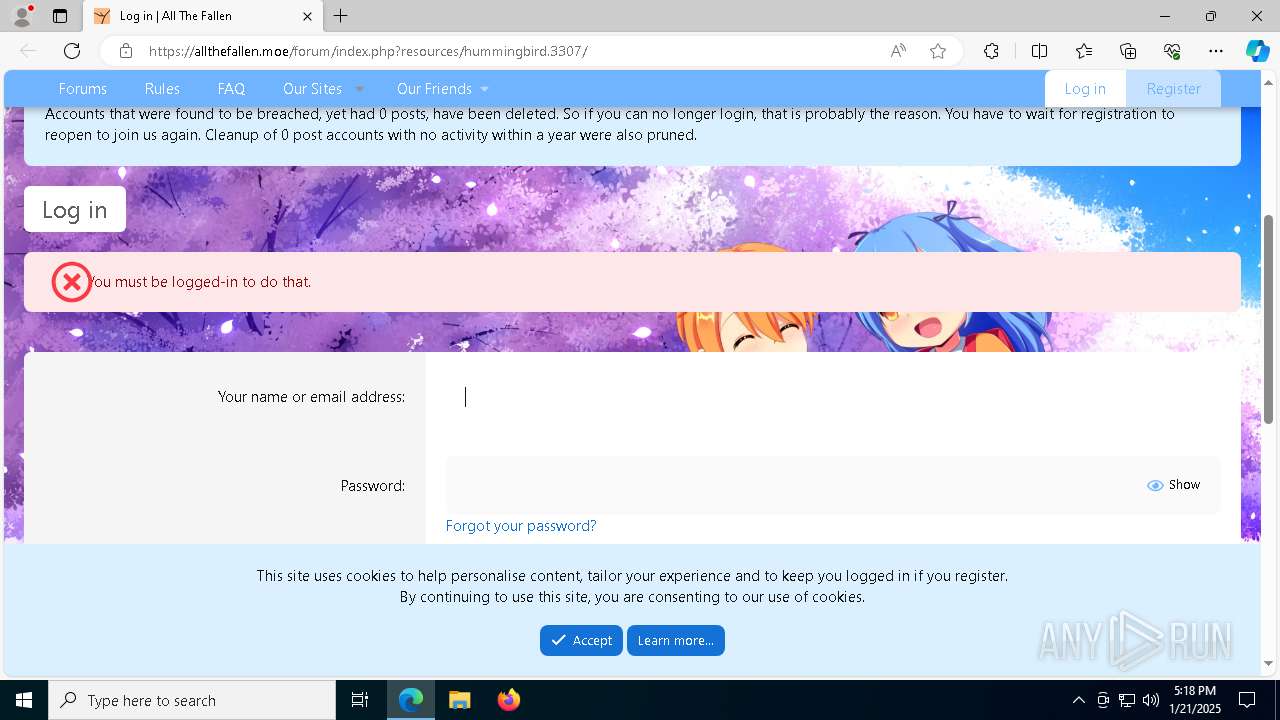Open the network tray icon

tap(1127, 700)
